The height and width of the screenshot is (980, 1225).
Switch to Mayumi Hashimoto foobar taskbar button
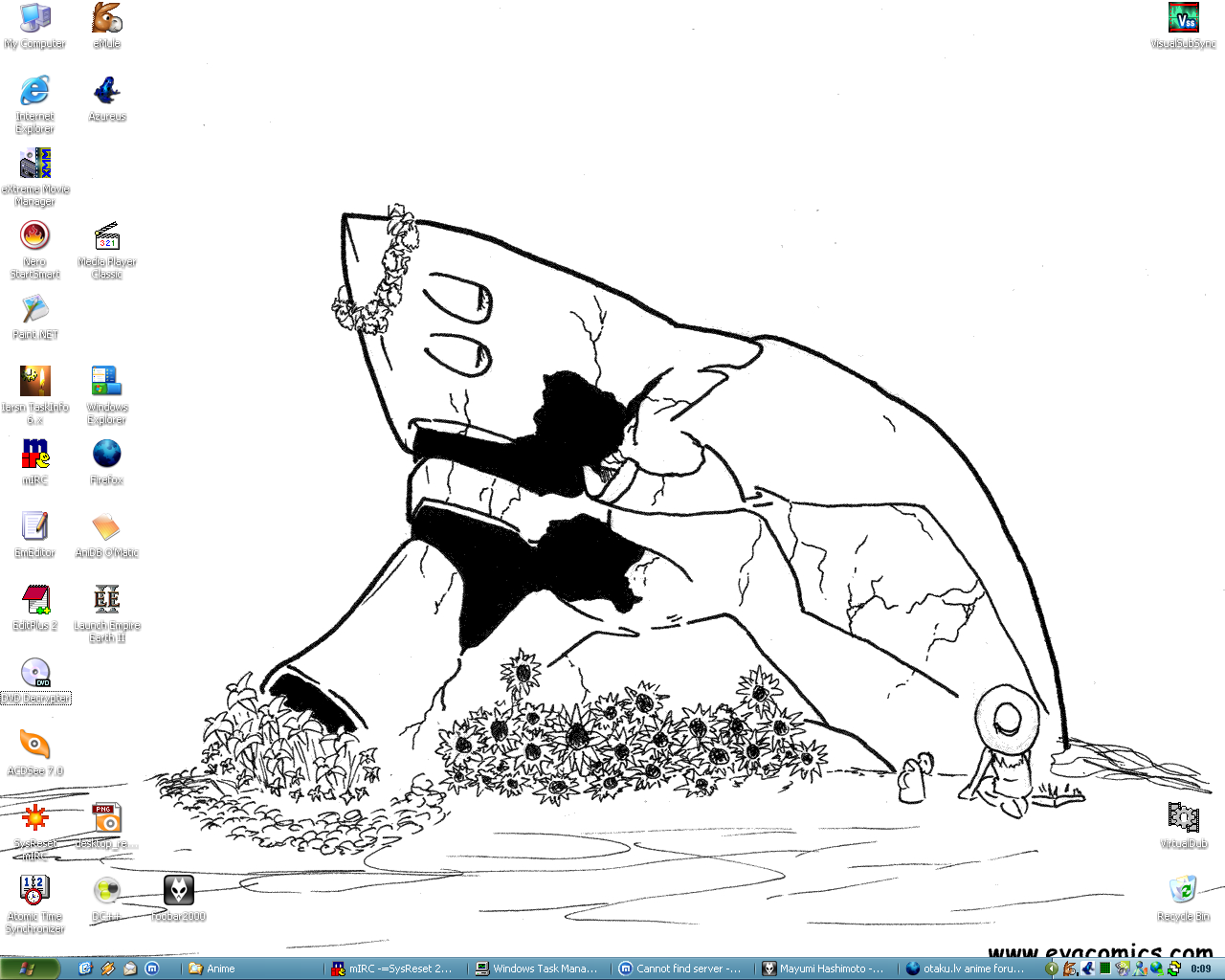[826, 969]
